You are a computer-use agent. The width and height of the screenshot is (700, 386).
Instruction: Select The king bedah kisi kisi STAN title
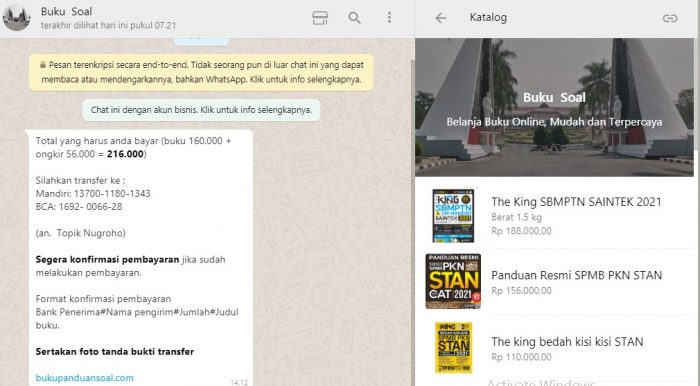(567, 342)
